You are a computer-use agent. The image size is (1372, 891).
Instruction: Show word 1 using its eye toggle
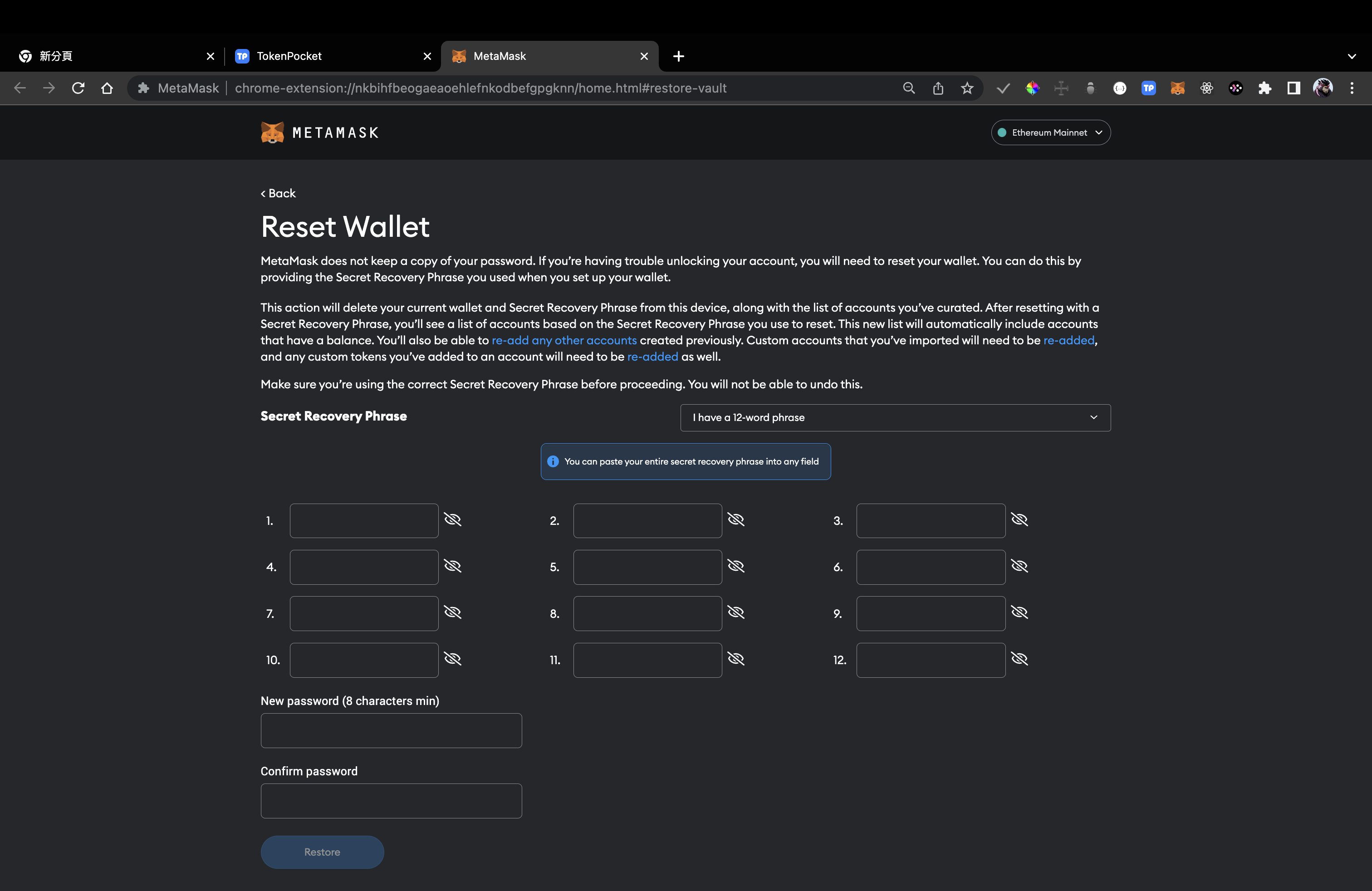pyautogui.click(x=452, y=520)
